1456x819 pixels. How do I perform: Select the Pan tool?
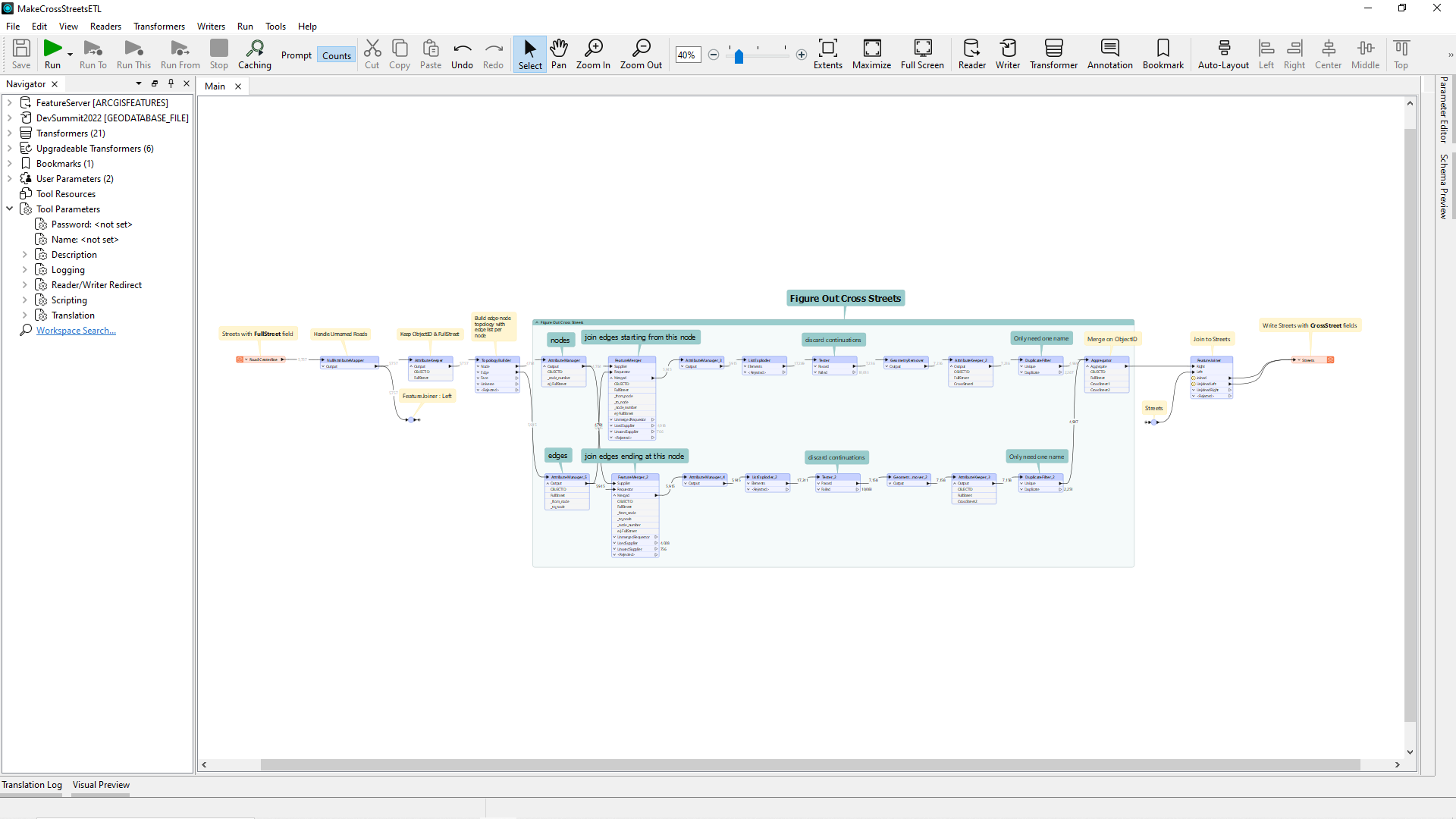[559, 54]
